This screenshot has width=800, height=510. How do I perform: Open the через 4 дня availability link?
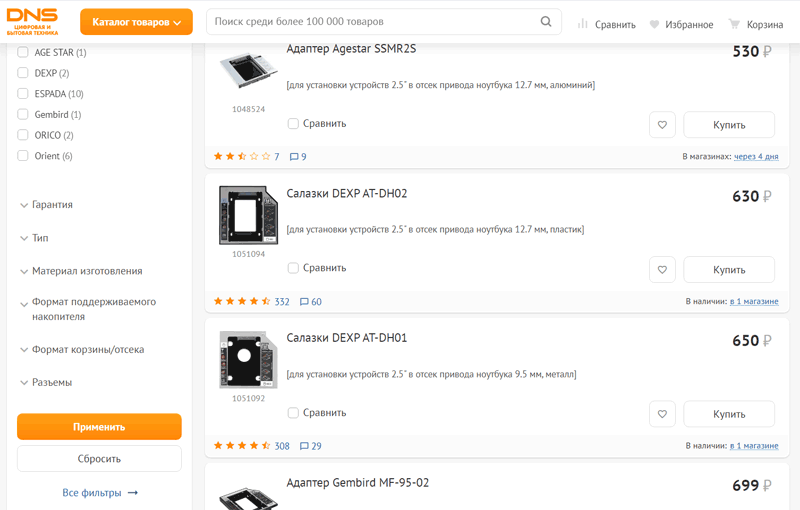click(756, 157)
